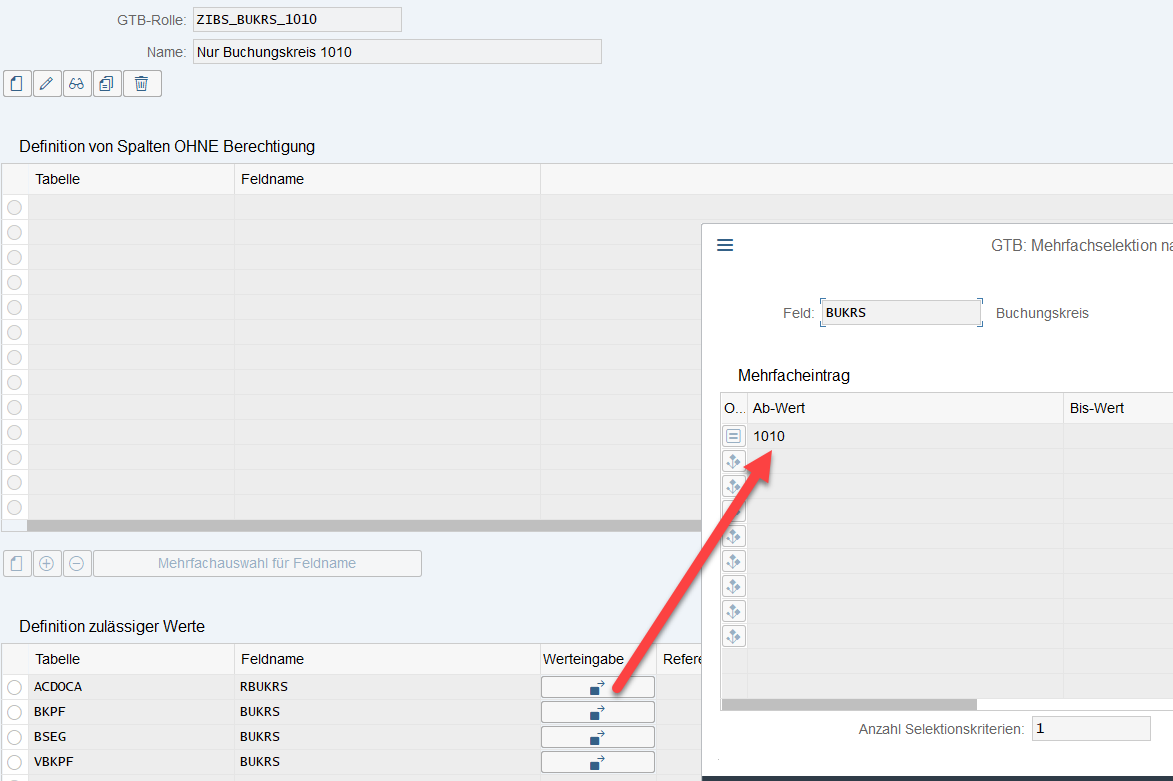Screen dimensions: 1173x781
Task: Click Mehrfachauswahl für Feldname button
Action: 257,563
